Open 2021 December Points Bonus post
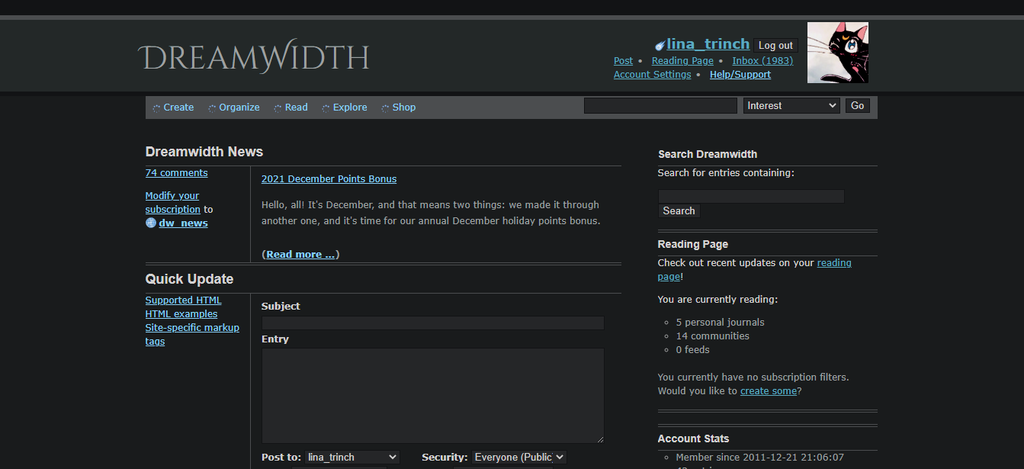 pos(328,179)
